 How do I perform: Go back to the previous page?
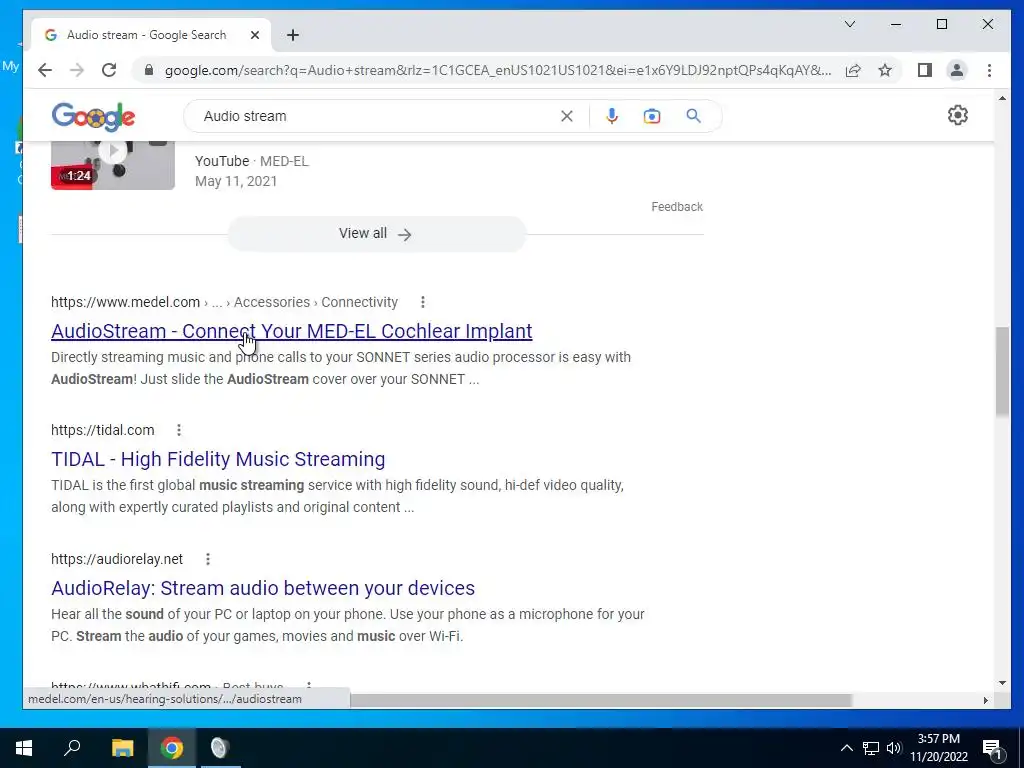(x=44, y=70)
